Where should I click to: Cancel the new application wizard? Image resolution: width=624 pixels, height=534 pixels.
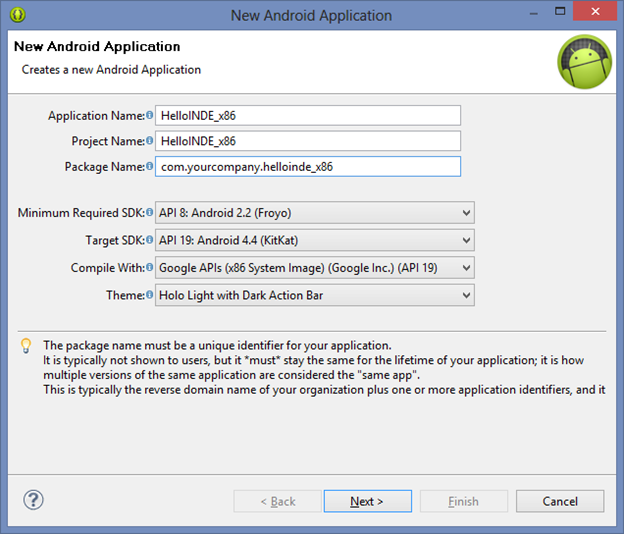tap(560, 501)
